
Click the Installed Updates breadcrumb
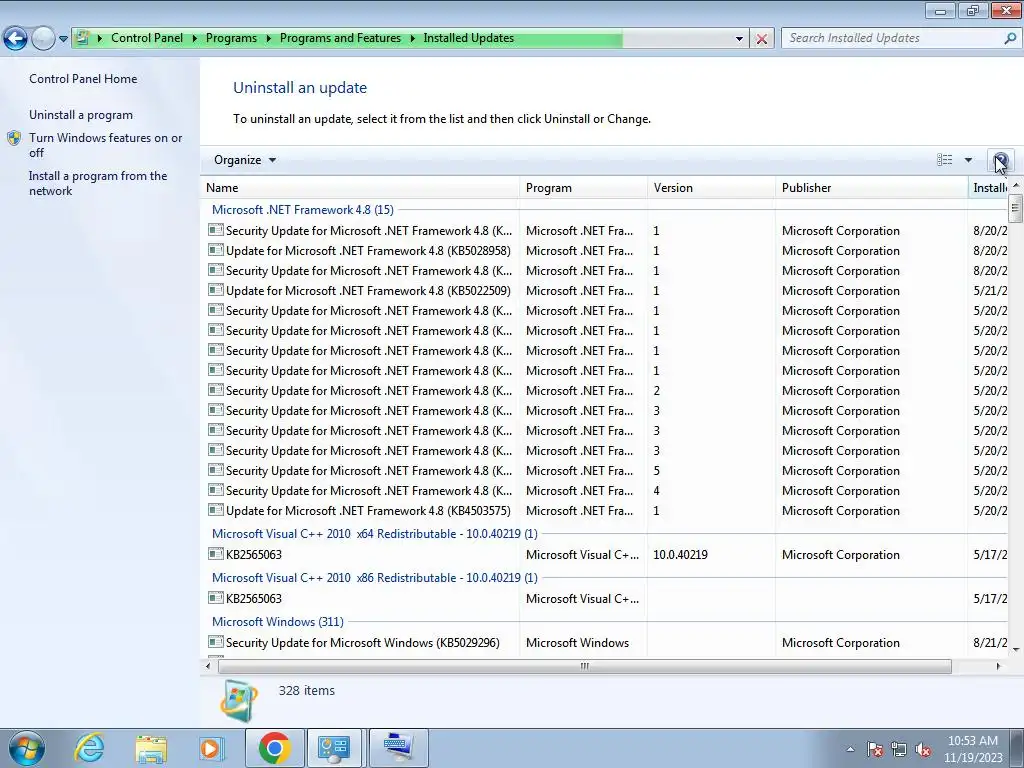[468, 38]
